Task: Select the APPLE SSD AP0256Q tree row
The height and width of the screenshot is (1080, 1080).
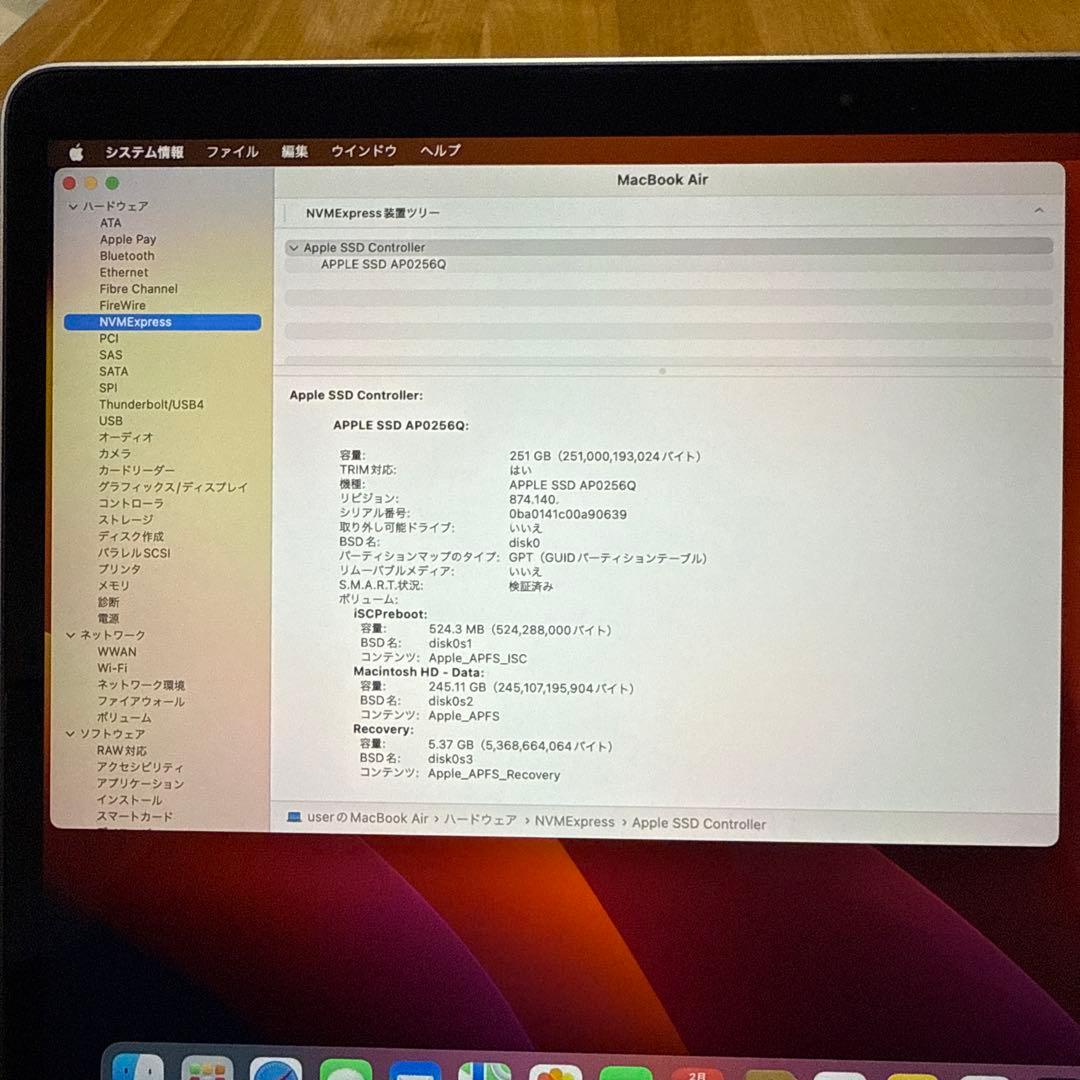Action: [669, 264]
